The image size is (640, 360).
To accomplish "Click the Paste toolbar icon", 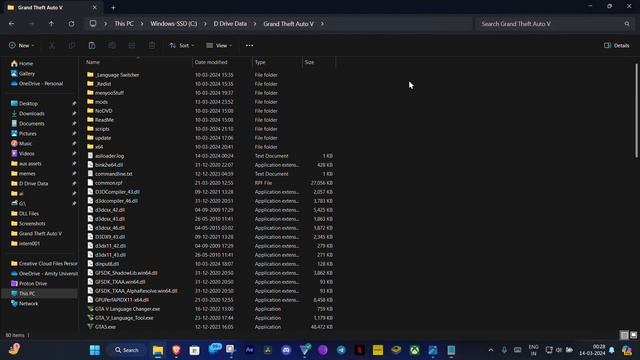I will click(92, 45).
